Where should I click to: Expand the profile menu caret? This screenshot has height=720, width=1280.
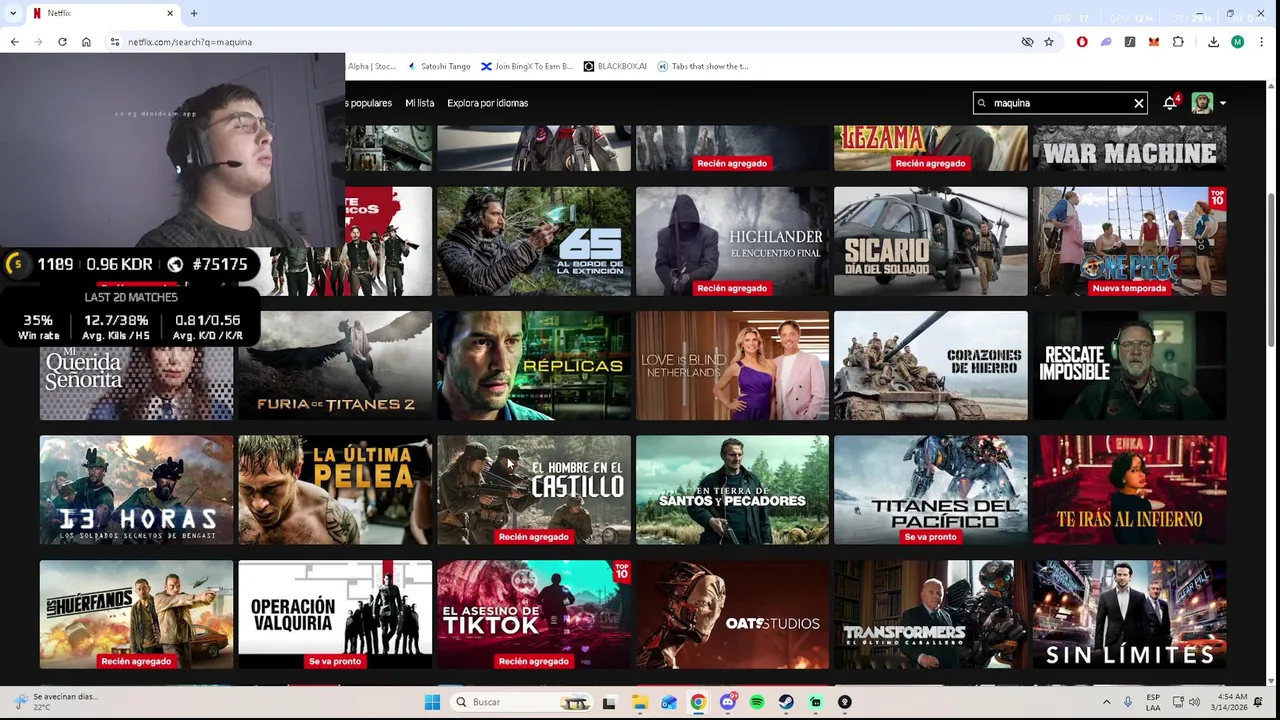pyautogui.click(x=1223, y=103)
